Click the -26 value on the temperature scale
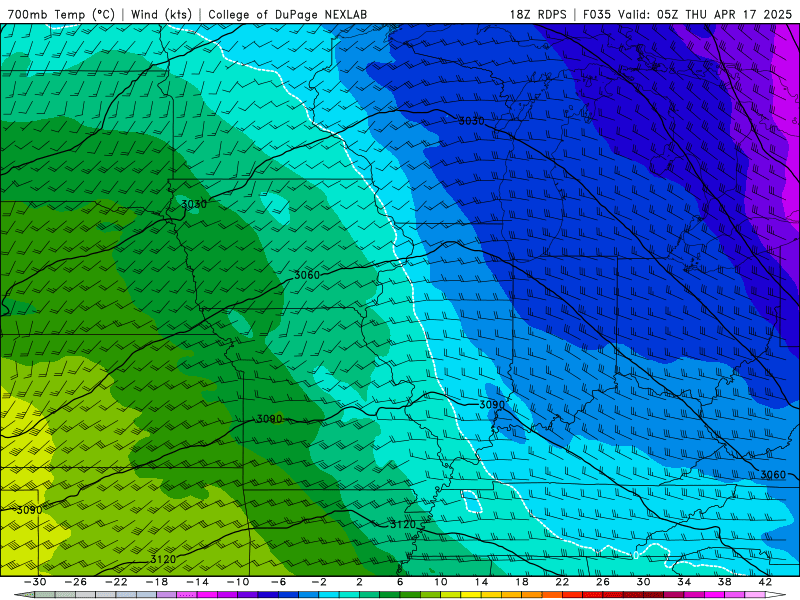This screenshot has height=600, width=800. click(76, 582)
